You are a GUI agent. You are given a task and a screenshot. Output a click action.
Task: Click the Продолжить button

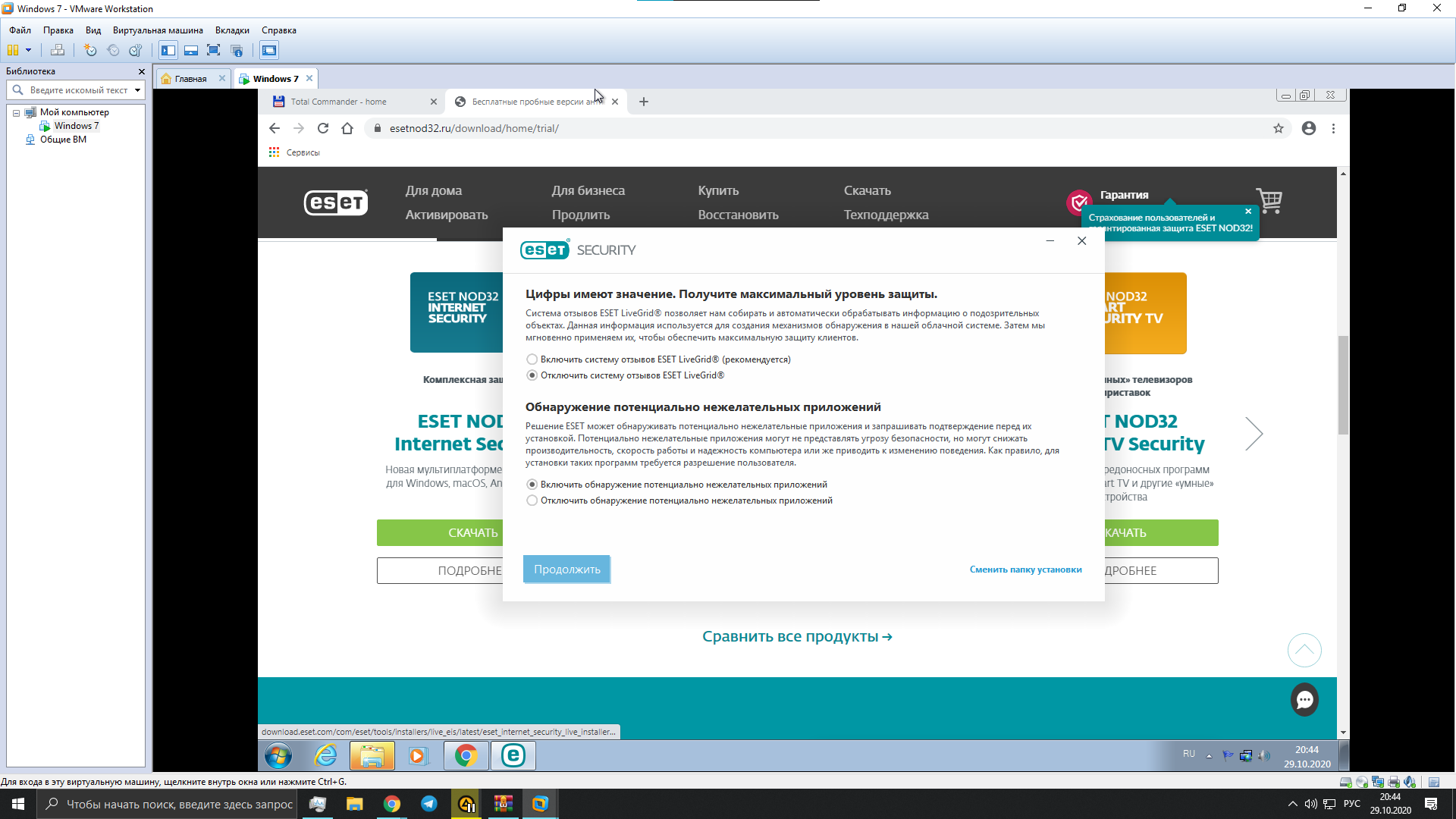coord(567,570)
